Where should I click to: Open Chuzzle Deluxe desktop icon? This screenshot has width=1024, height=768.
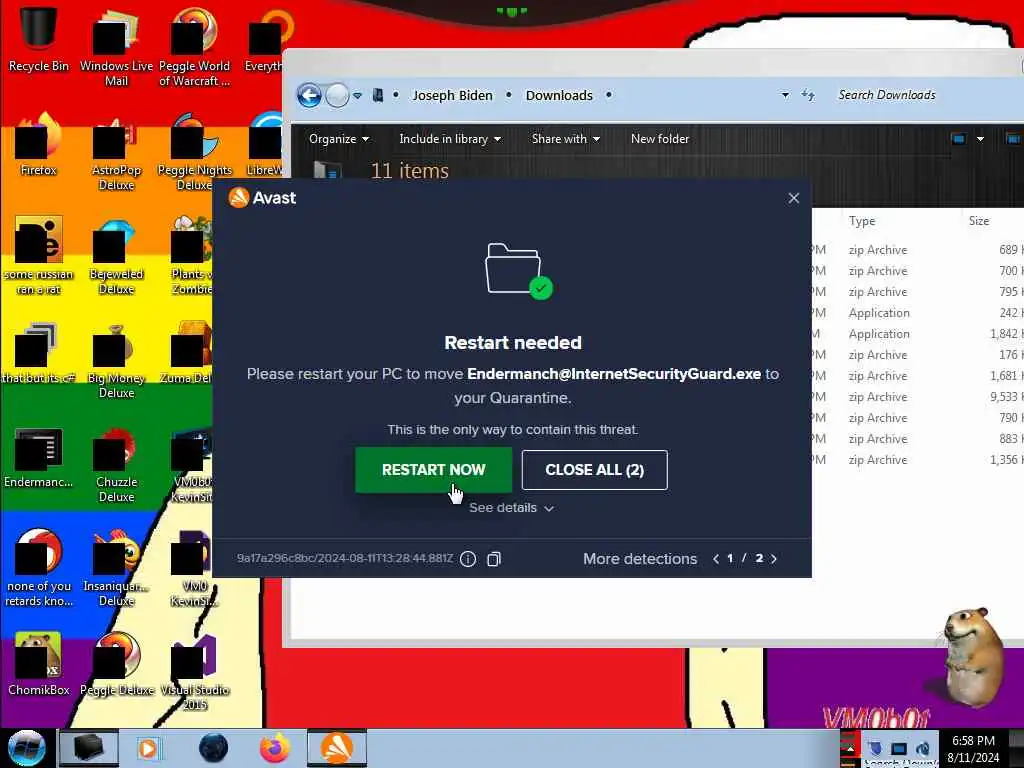click(116, 465)
